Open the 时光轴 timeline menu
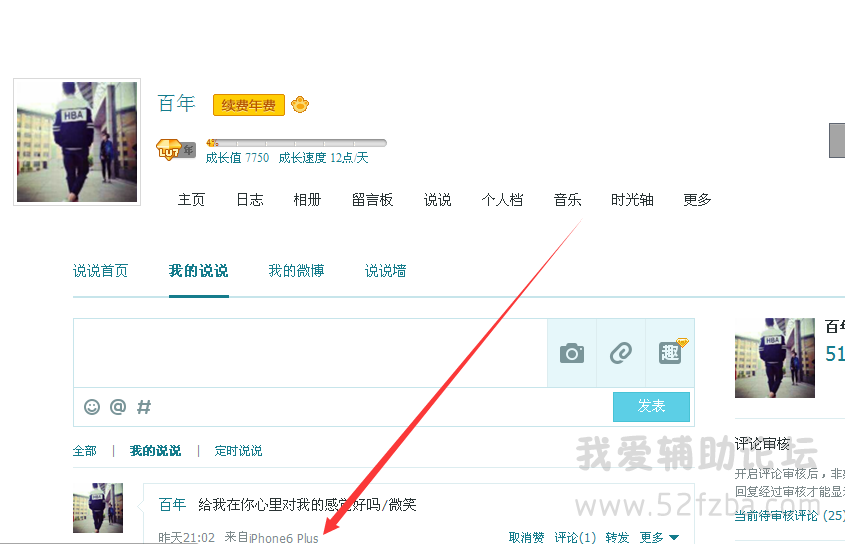 point(632,200)
